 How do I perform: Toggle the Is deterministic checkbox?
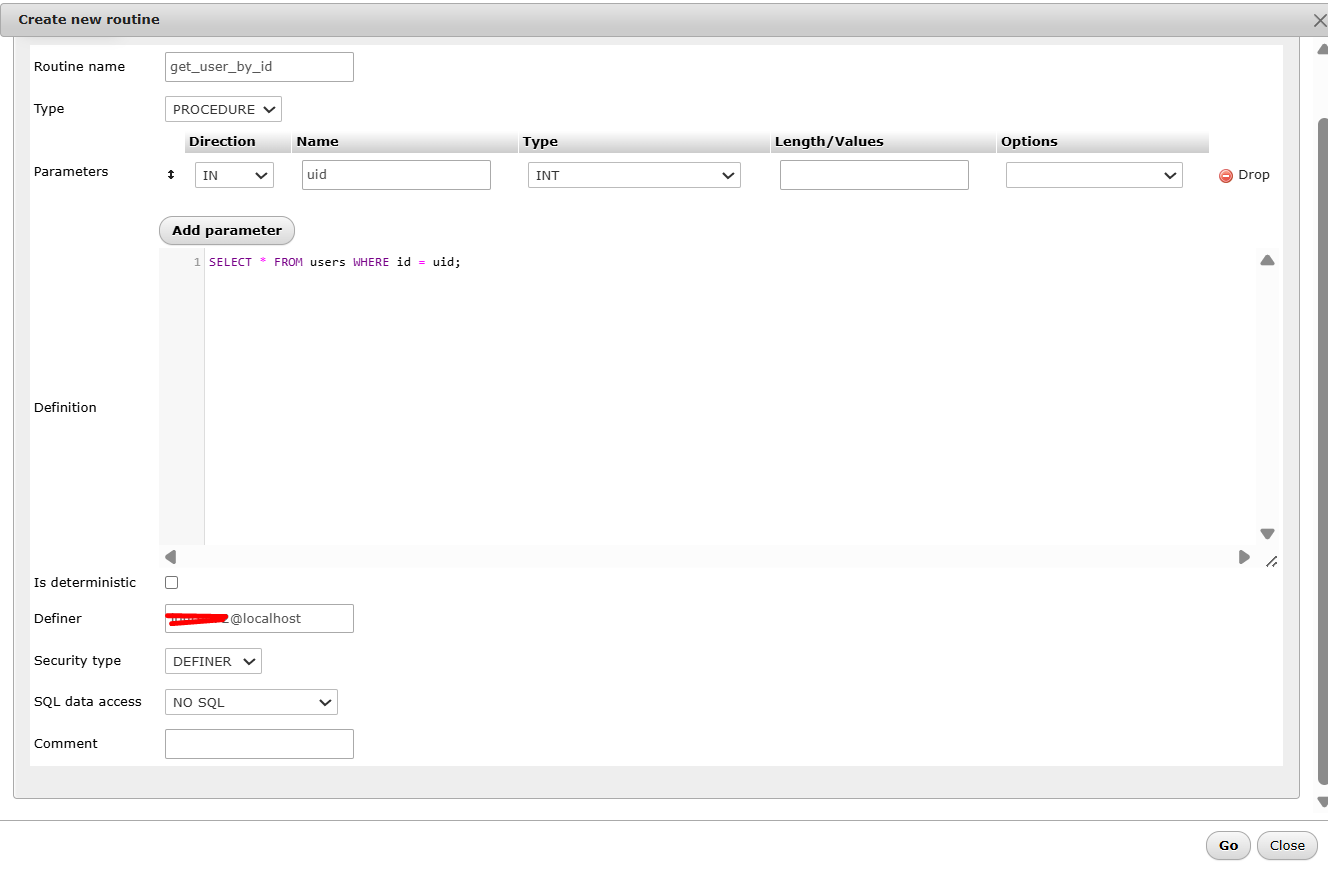coord(172,583)
